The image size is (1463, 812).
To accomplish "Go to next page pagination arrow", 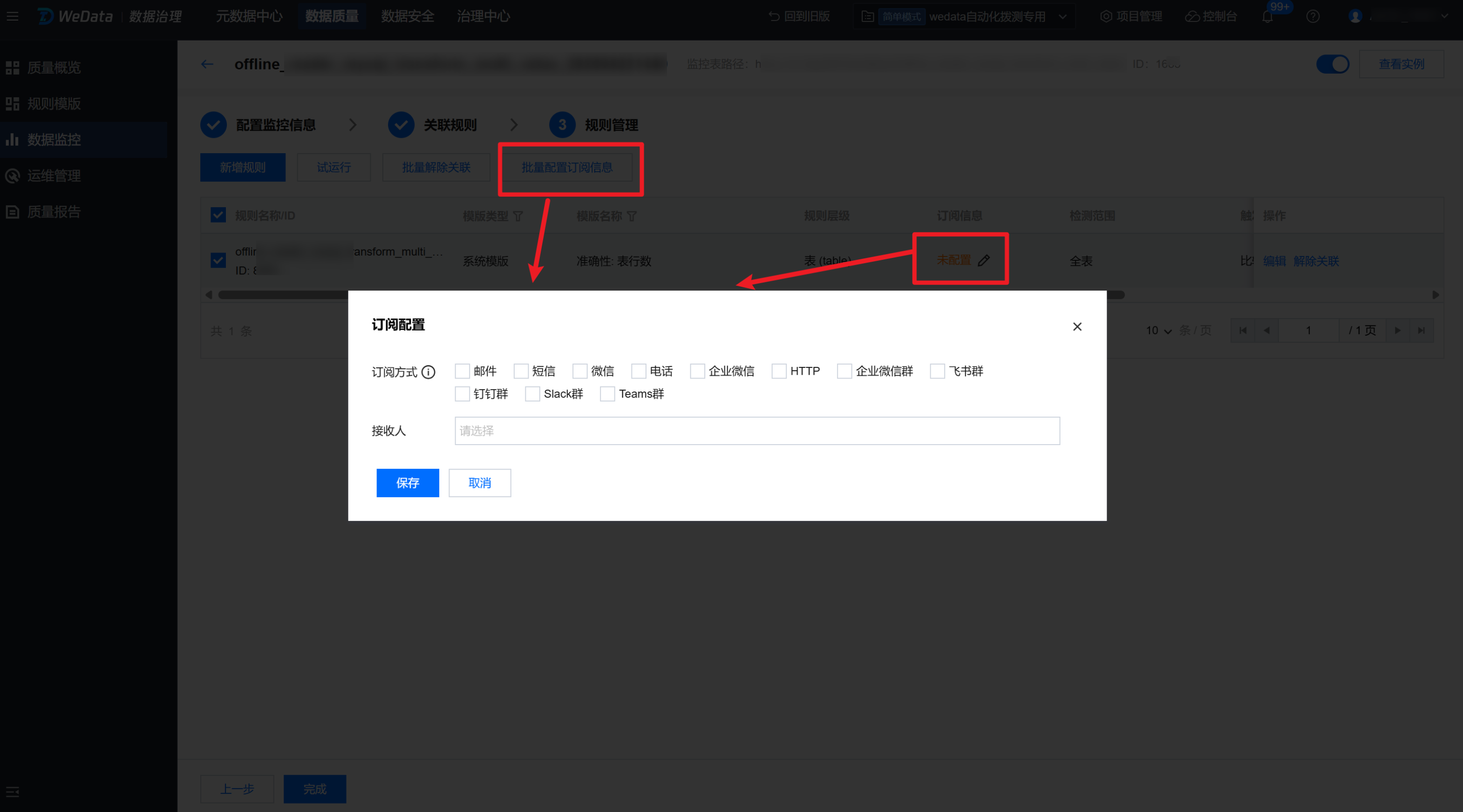I will click(1397, 331).
